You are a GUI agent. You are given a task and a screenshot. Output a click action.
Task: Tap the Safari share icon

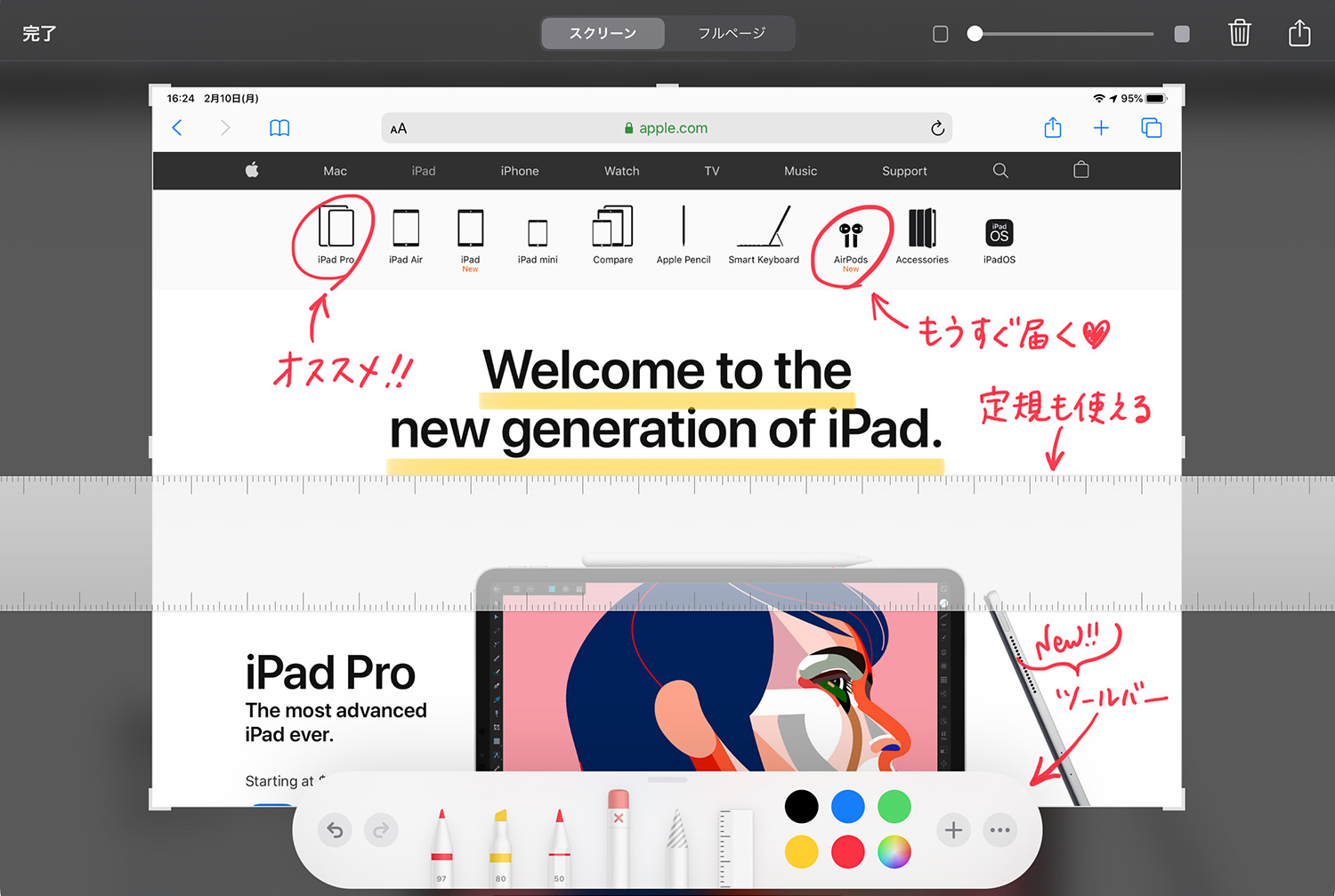(x=1053, y=127)
